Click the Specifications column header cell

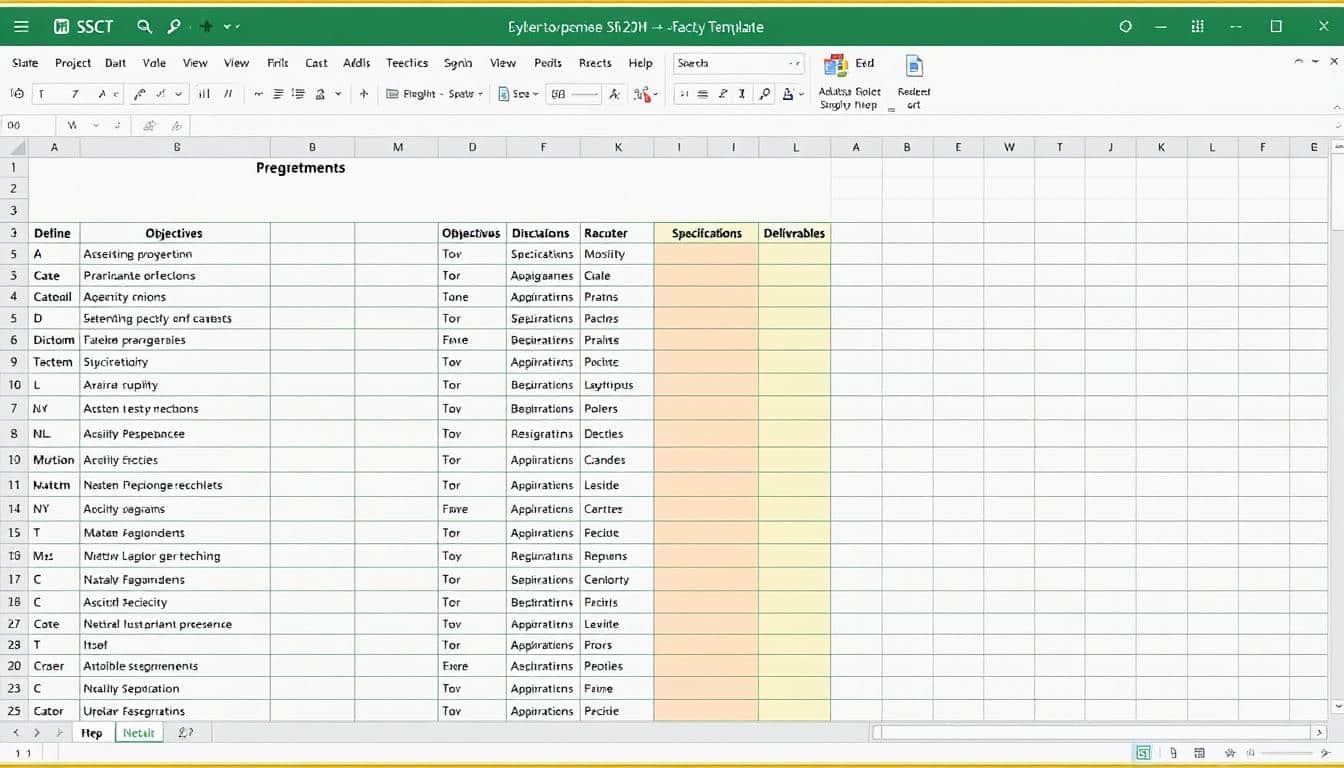(x=706, y=233)
